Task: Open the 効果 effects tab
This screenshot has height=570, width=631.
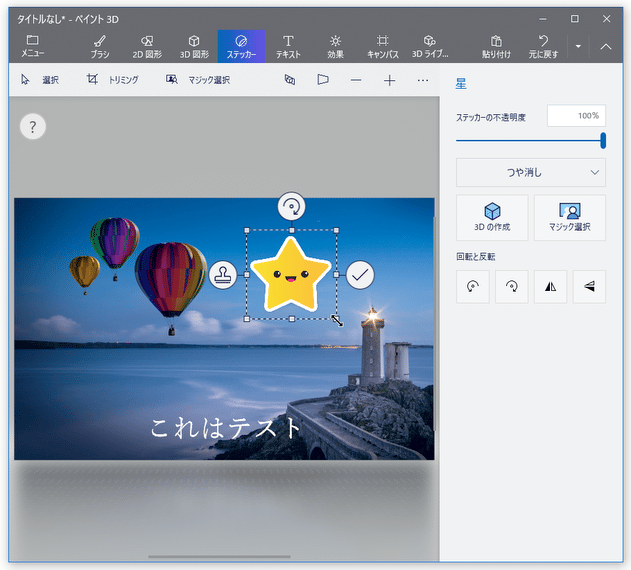Action: point(335,46)
